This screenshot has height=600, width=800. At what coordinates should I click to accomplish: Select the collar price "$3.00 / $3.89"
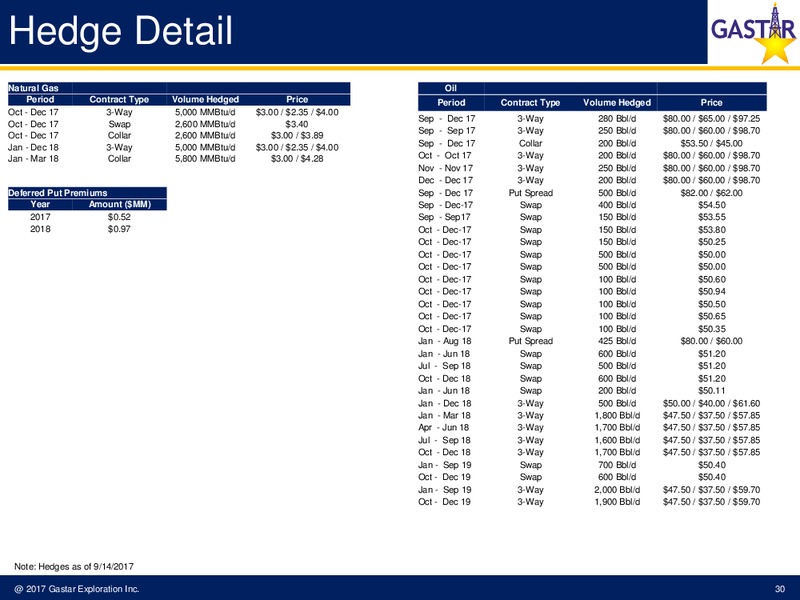click(x=296, y=135)
